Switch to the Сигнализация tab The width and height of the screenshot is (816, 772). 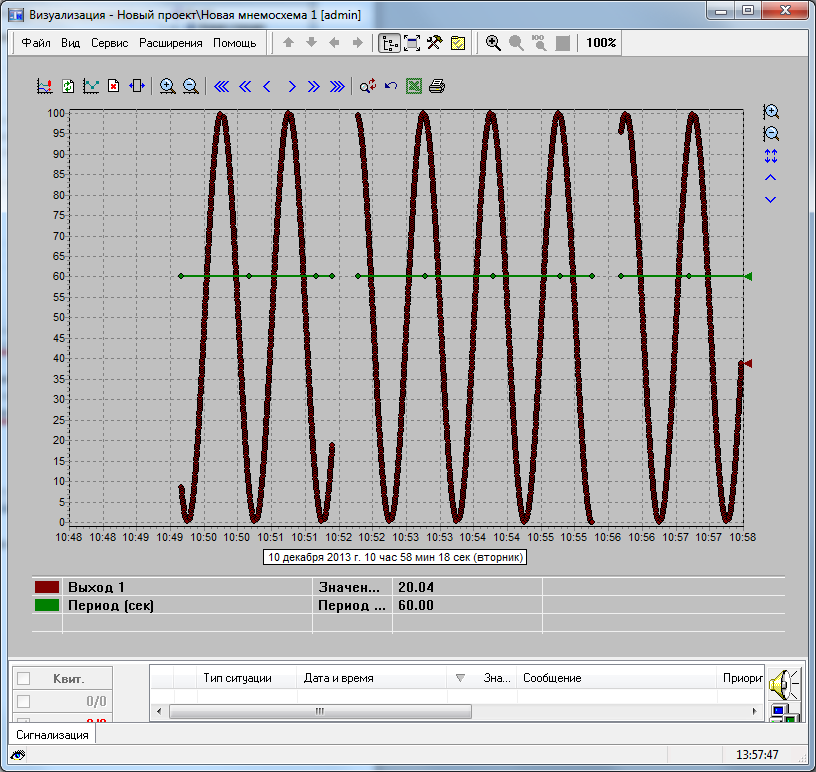[x=53, y=735]
